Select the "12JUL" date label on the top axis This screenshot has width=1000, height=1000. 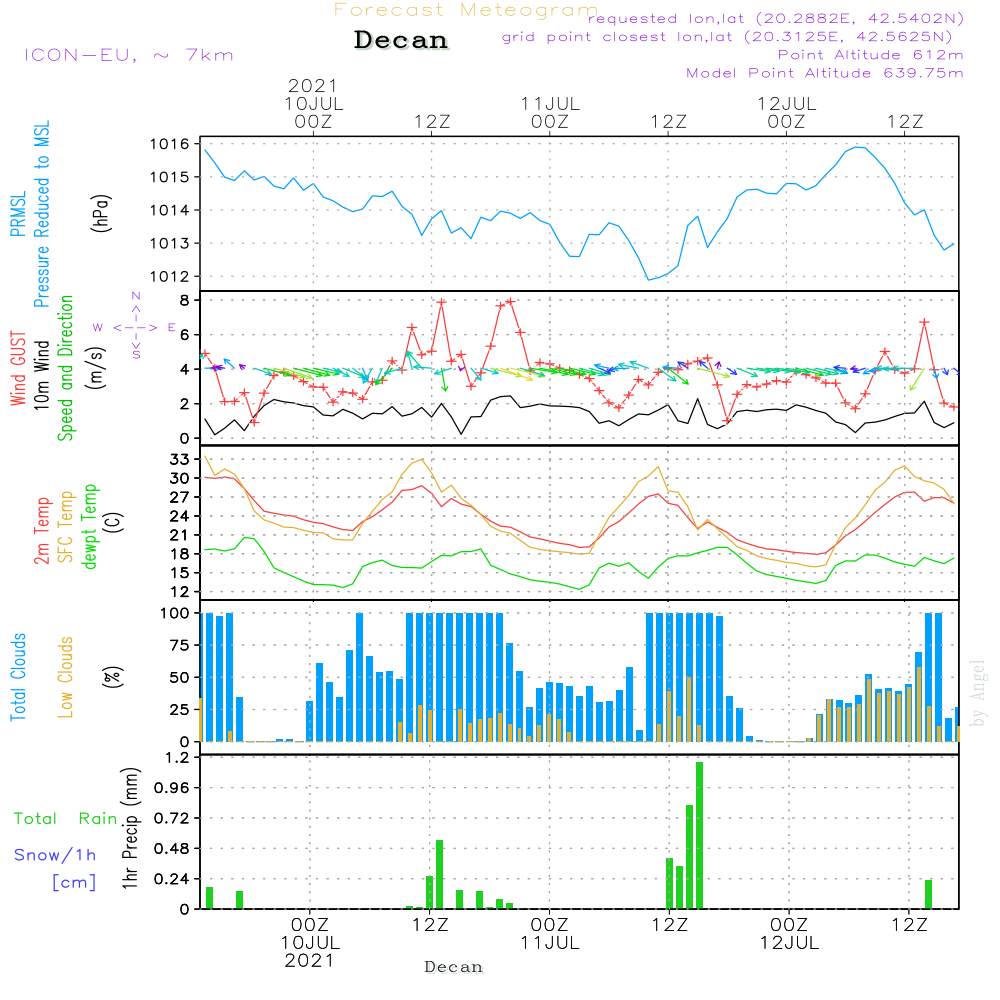786,103
